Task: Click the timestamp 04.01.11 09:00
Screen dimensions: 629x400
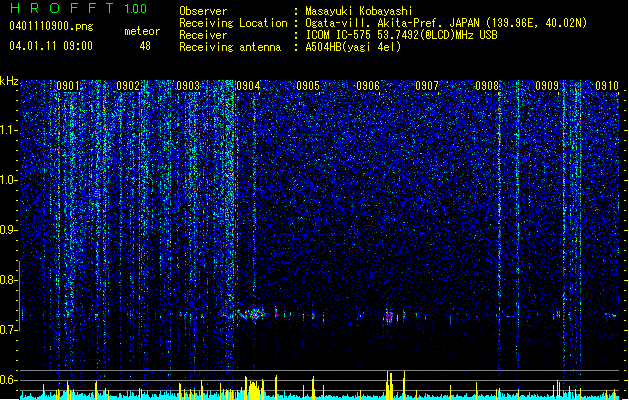Action: pyautogui.click(x=51, y=46)
